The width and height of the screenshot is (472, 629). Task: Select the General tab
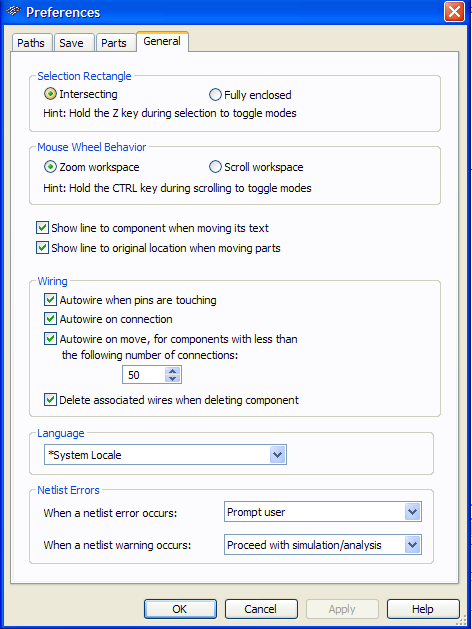(162, 41)
